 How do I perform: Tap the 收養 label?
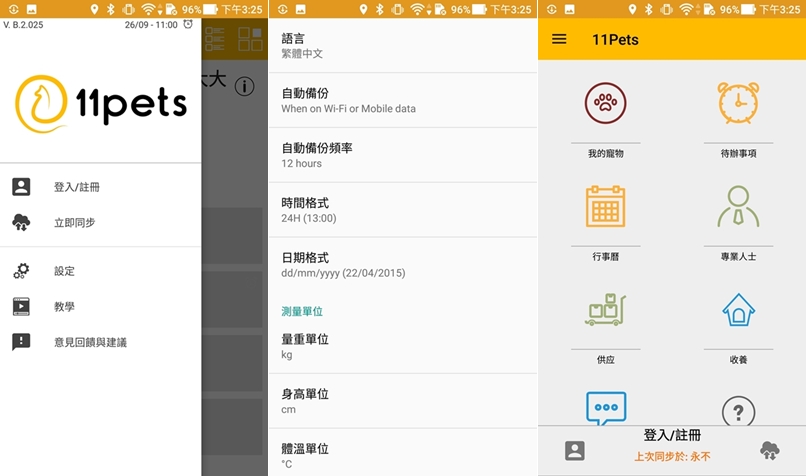(x=738, y=360)
